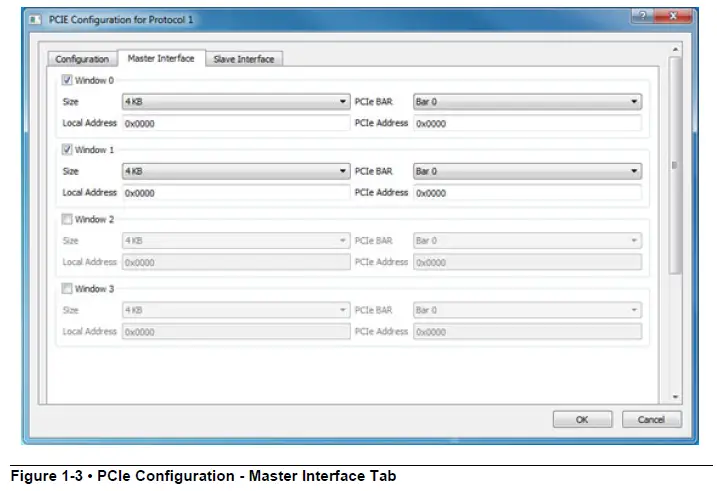
Task: Click the scrollbar down arrow
Action: point(675,397)
